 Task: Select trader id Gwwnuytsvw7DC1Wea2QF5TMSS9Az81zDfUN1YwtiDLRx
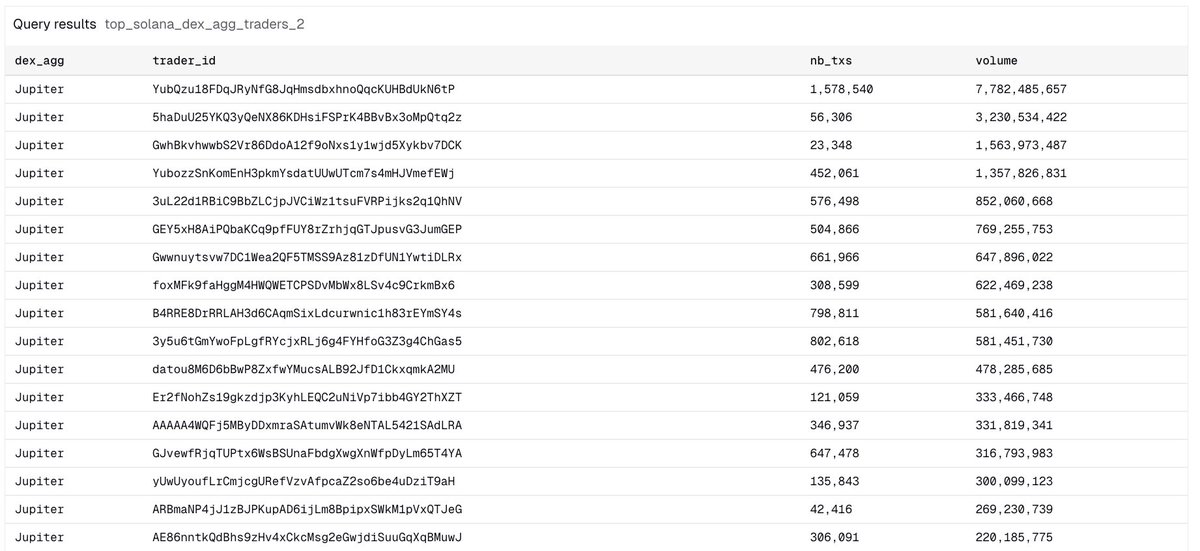307,257
